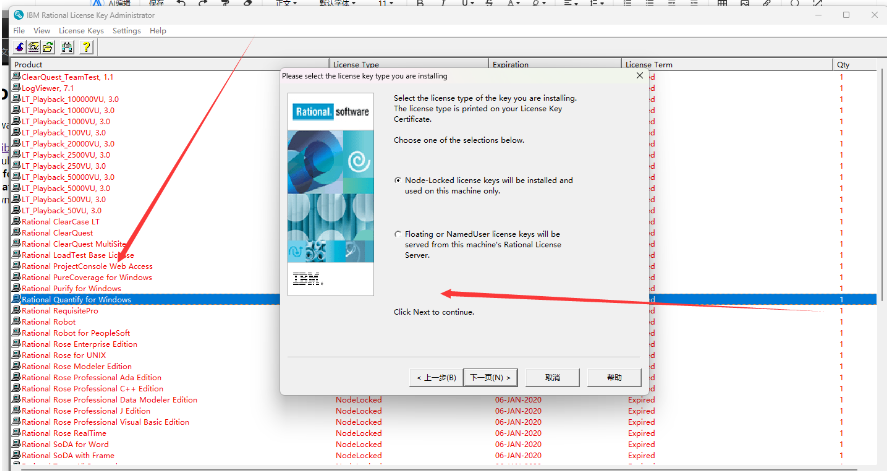887x471 pixels.
Task: Click the 下一页(N) next button
Action: [x=490, y=377]
